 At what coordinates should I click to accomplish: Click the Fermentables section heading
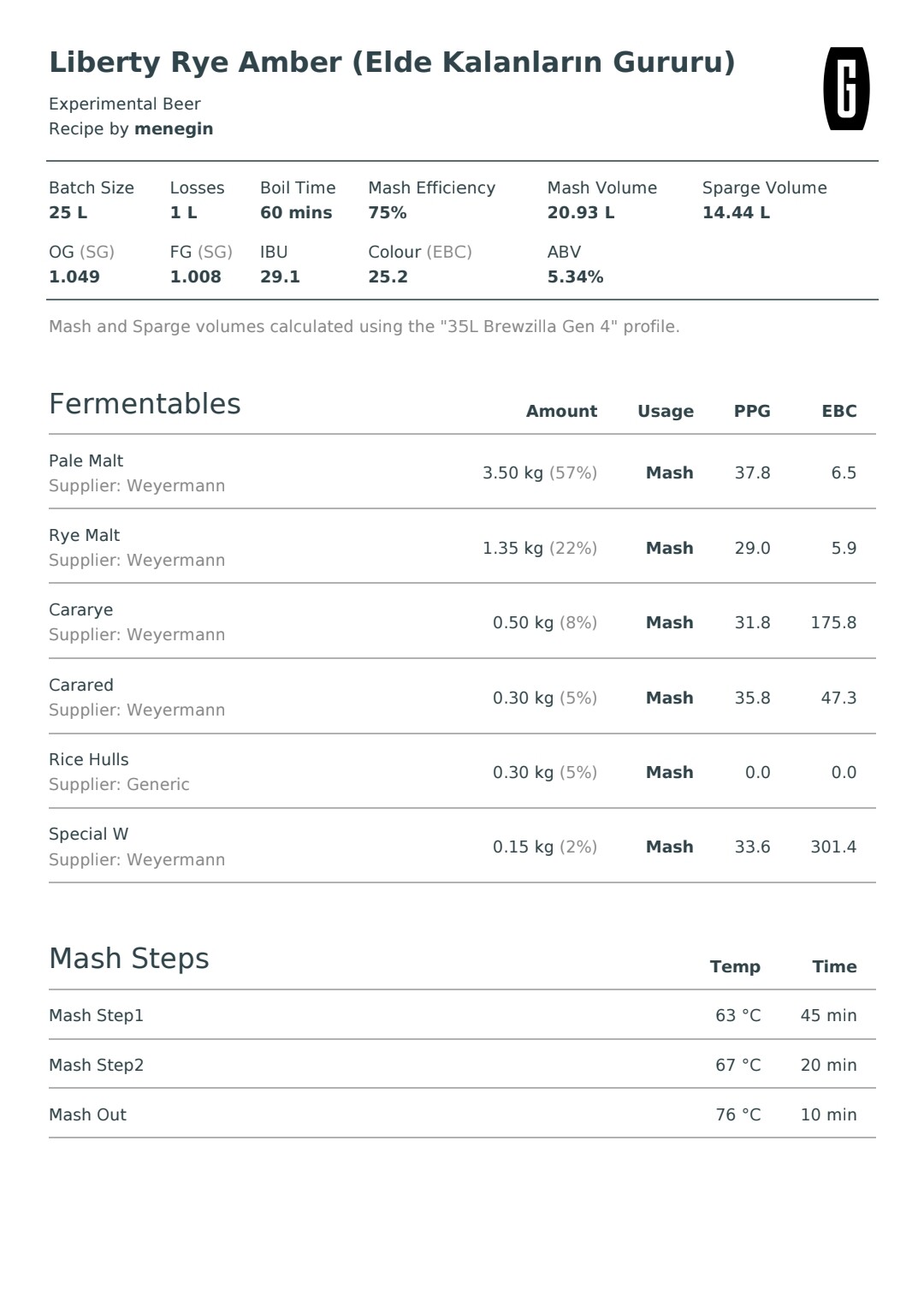pos(145,404)
